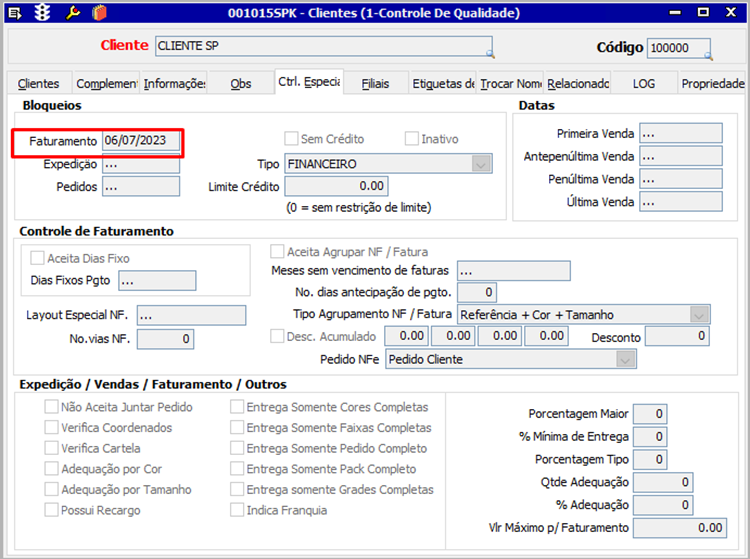The height and width of the screenshot is (559, 750).
Task: Switch to the Clientes tab
Action: tap(38, 84)
